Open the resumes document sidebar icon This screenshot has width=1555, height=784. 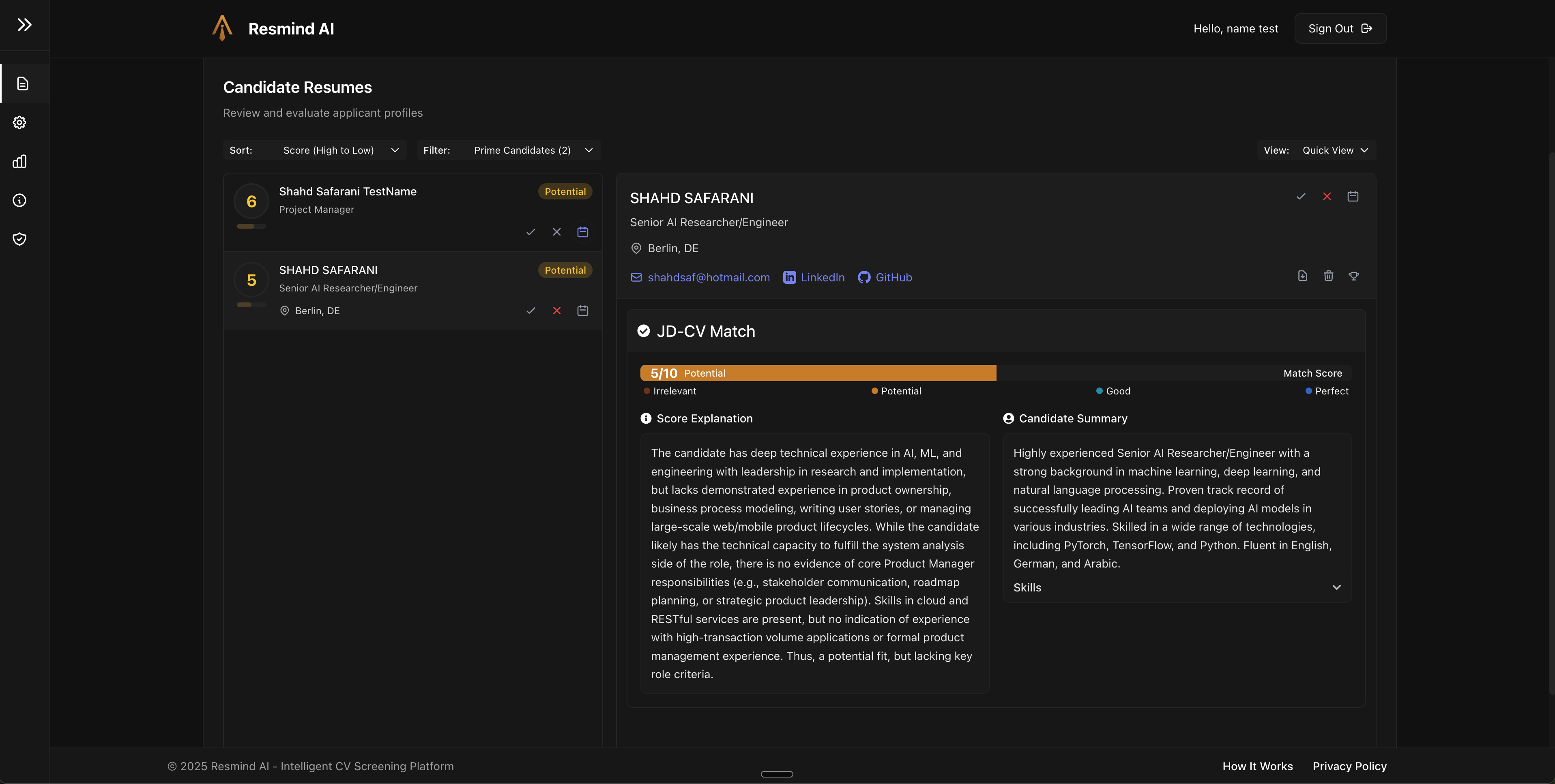coord(22,83)
